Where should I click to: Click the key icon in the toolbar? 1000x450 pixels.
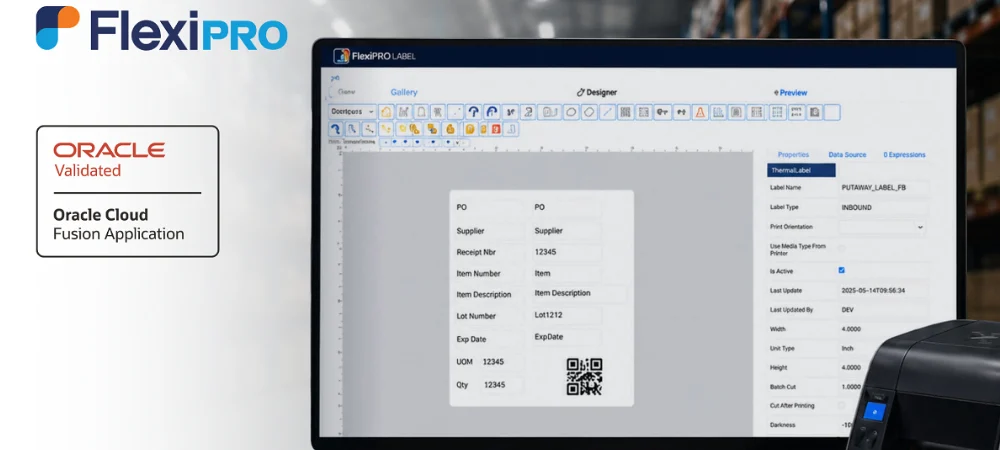[663, 112]
